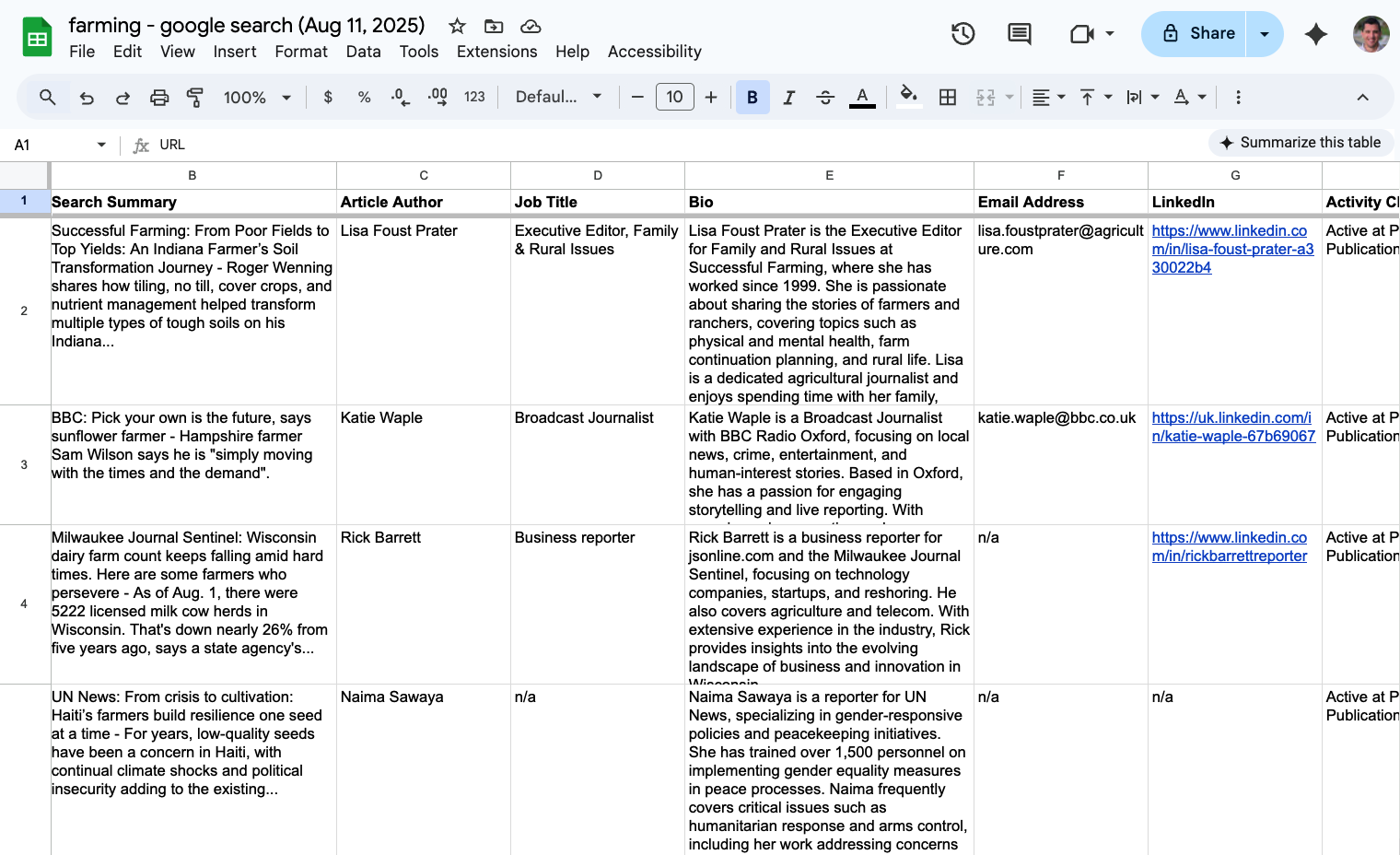This screenshot has width=1400, height=855.
Task: Click the Summarize this table button
Action: coord(1301,143)
